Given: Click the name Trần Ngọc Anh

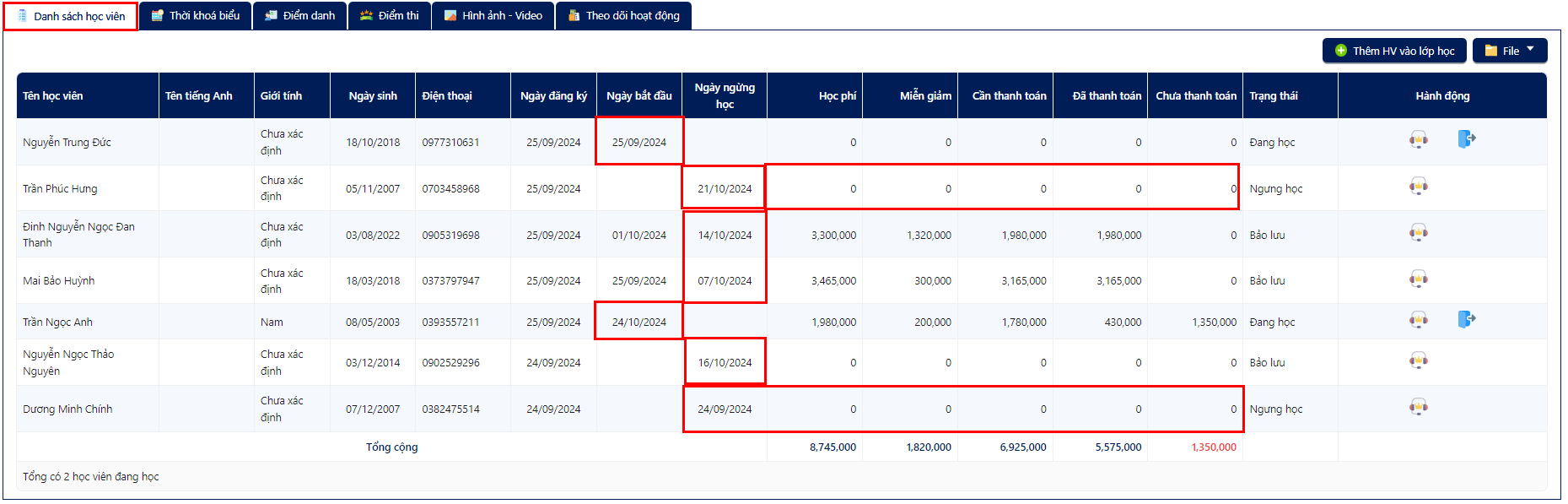Looking at the screenshot, I should tap(57, 322).
